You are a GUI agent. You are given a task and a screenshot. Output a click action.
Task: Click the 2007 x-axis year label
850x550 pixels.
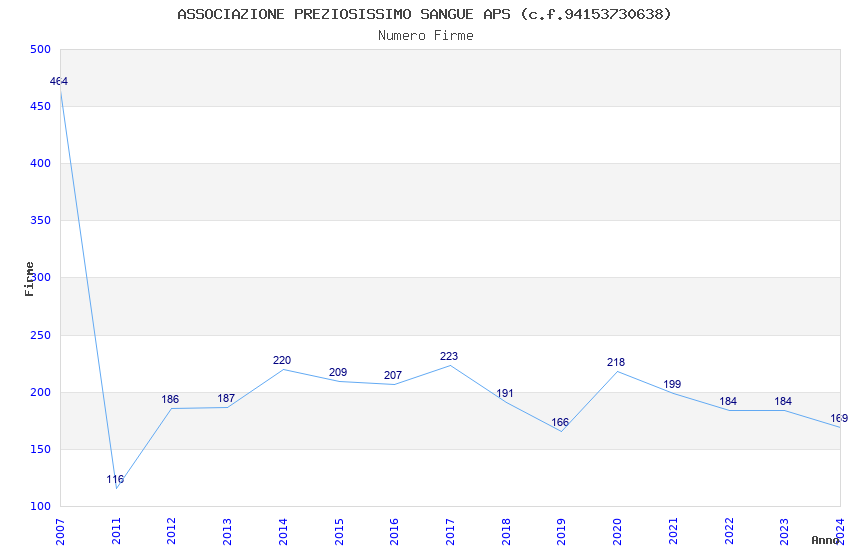pos(60,531)
